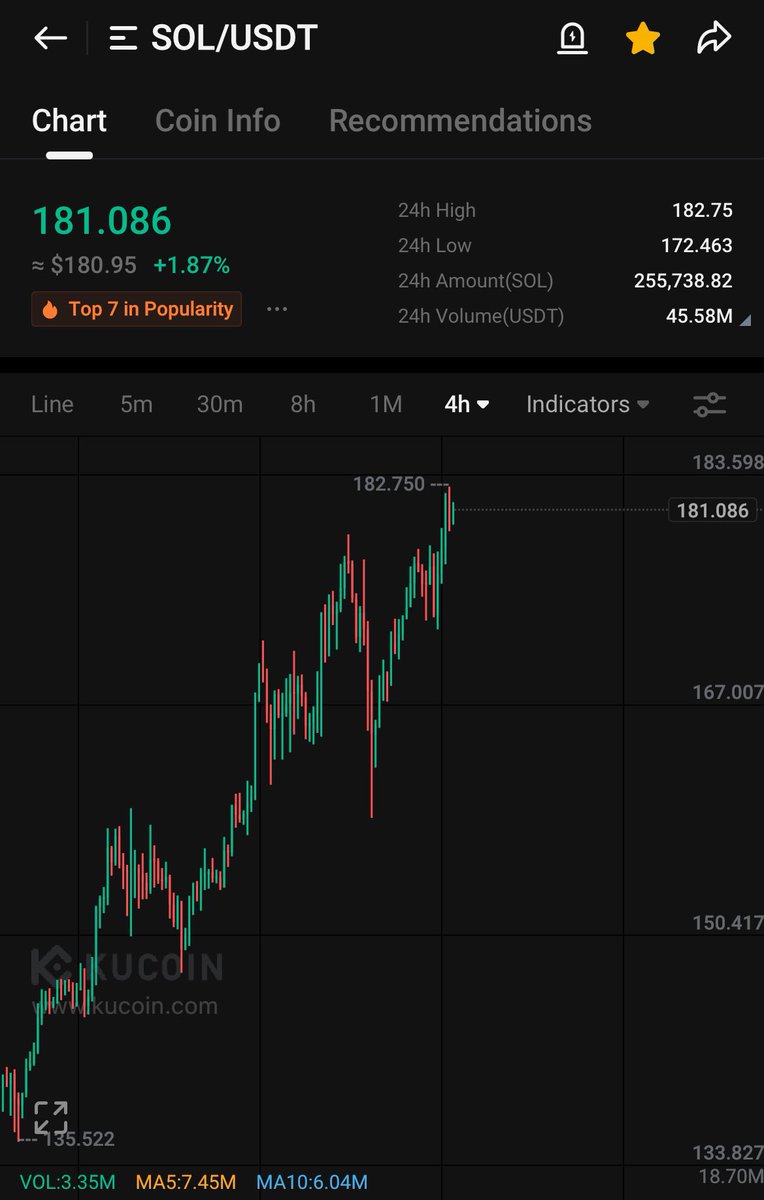This screenshot has width=764, height=1200.
Task: Tap the 24h Amount value 255,738.82
Action: 683,281
